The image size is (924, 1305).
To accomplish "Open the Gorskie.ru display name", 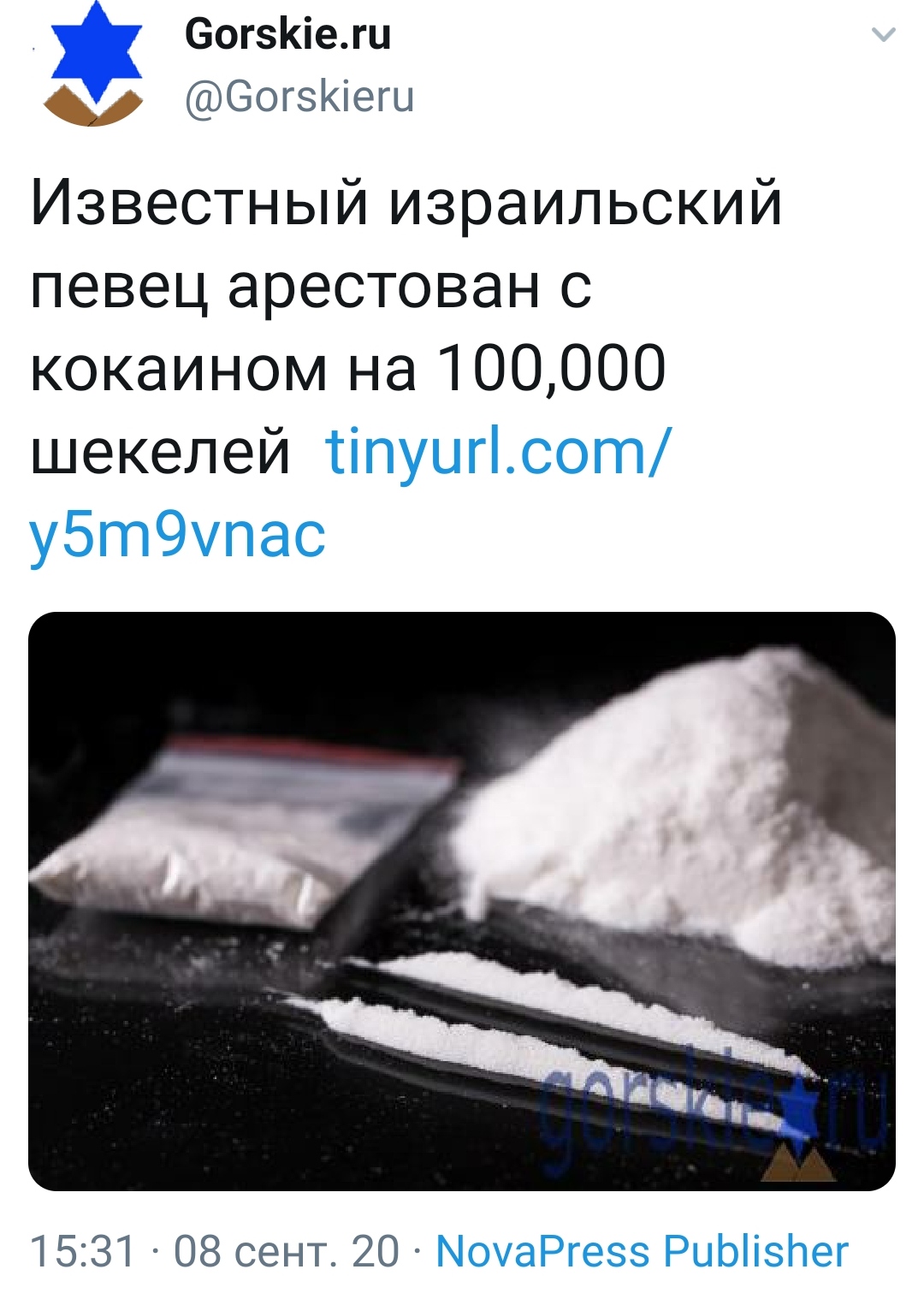I will point(287,34).
